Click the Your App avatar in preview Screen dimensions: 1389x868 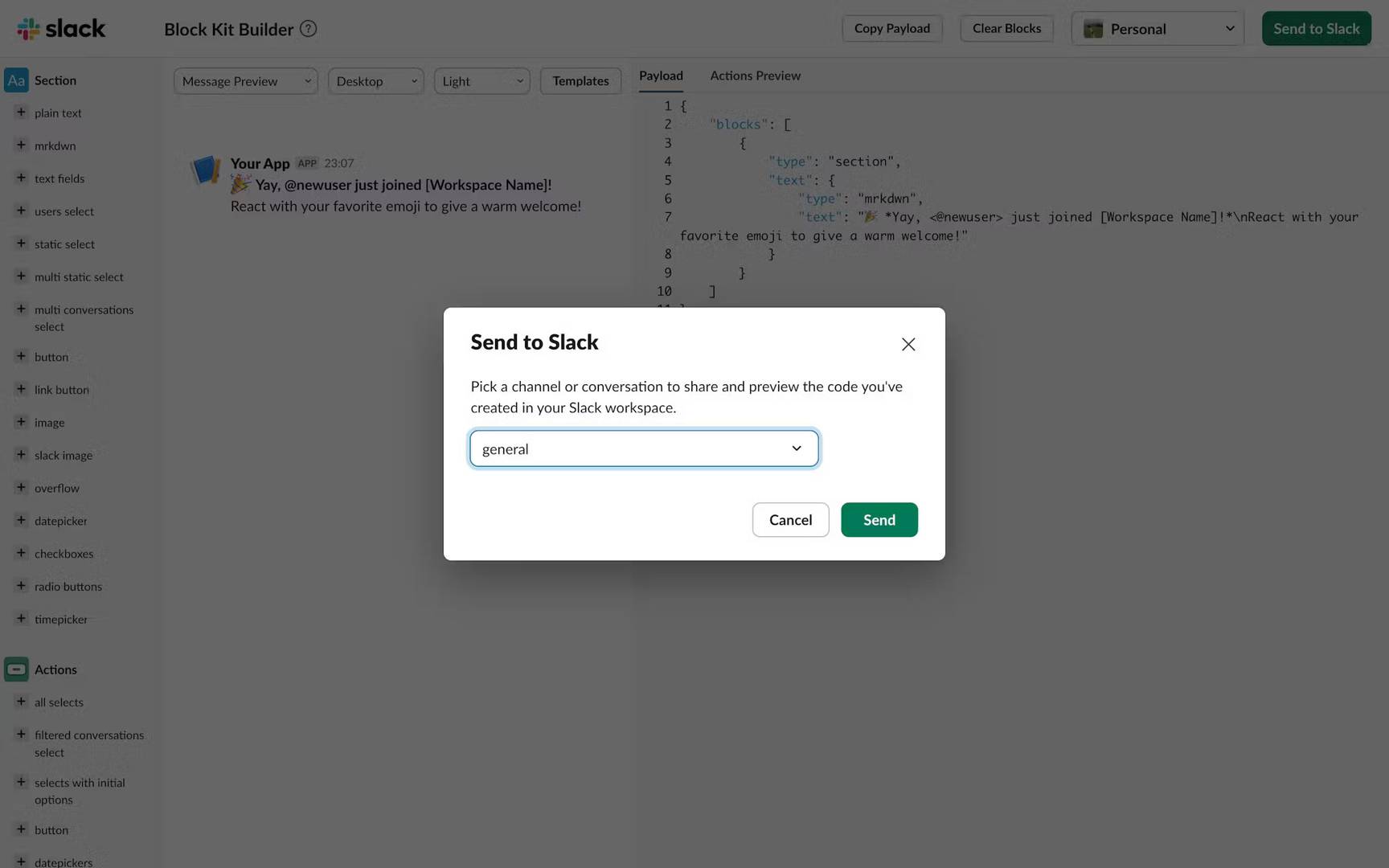[206, 170]
